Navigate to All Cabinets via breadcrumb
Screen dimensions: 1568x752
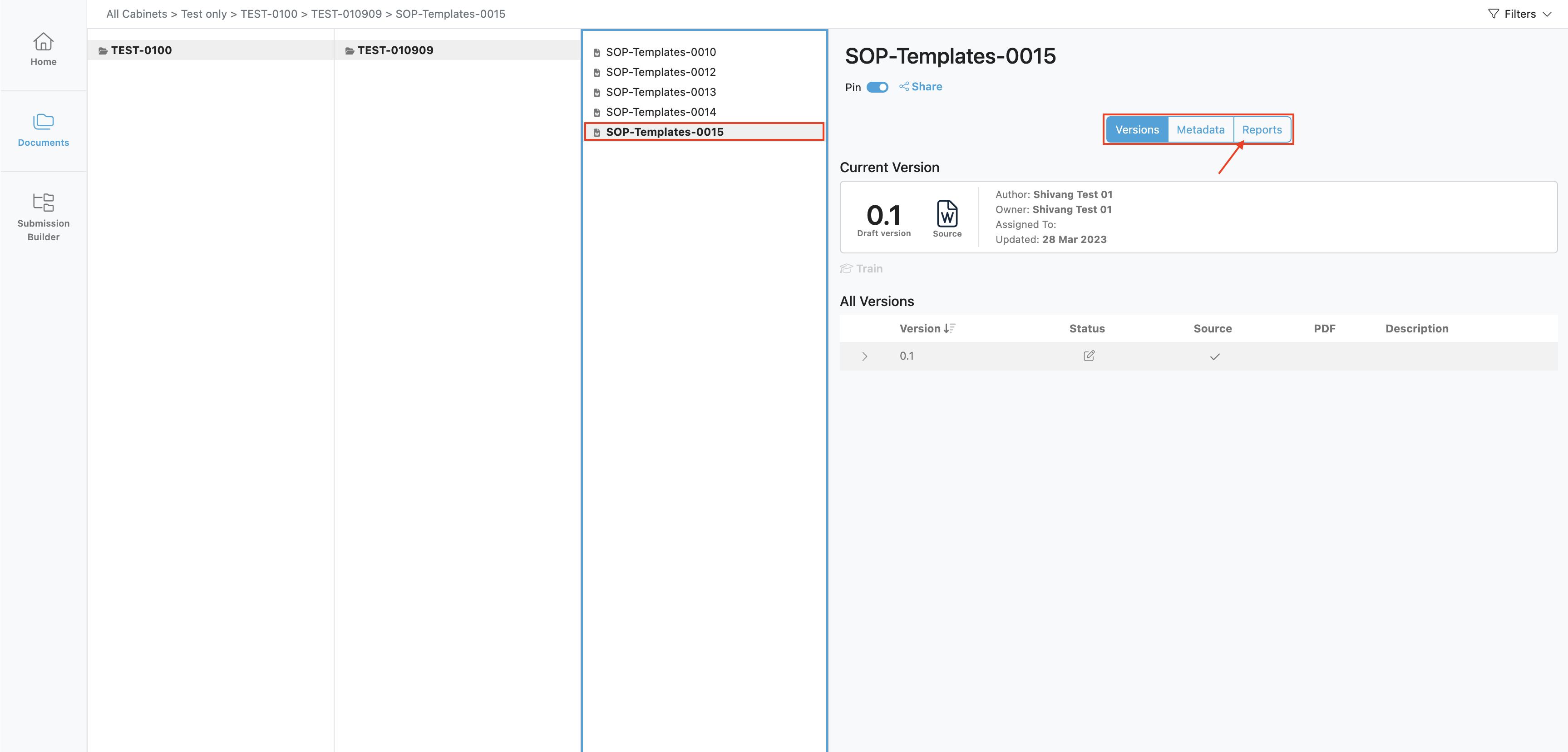136,13
